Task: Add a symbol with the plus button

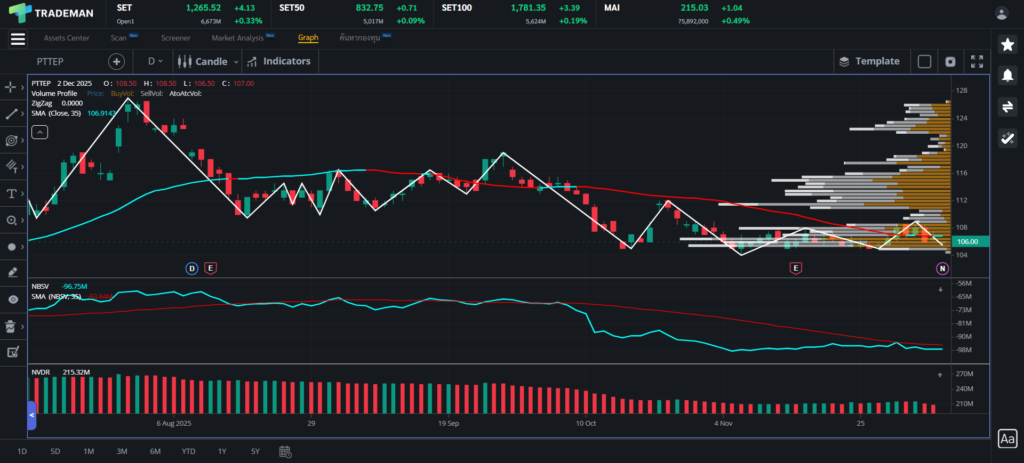Action: [116, 61]
